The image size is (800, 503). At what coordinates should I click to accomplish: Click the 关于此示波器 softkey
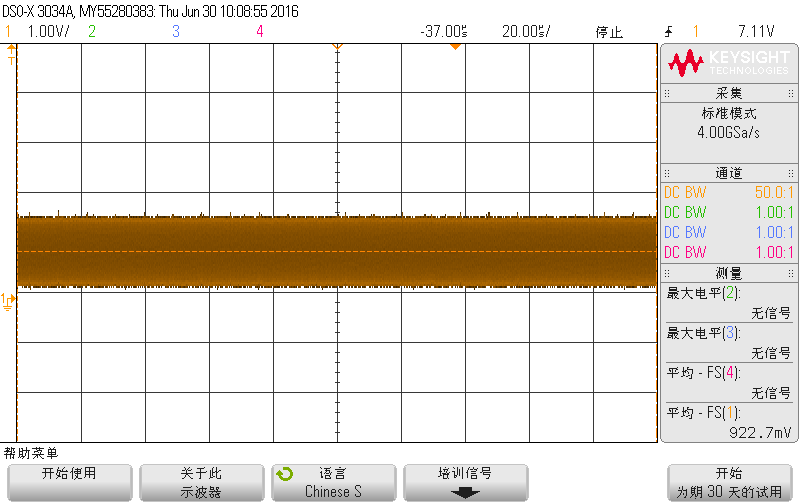202,483
